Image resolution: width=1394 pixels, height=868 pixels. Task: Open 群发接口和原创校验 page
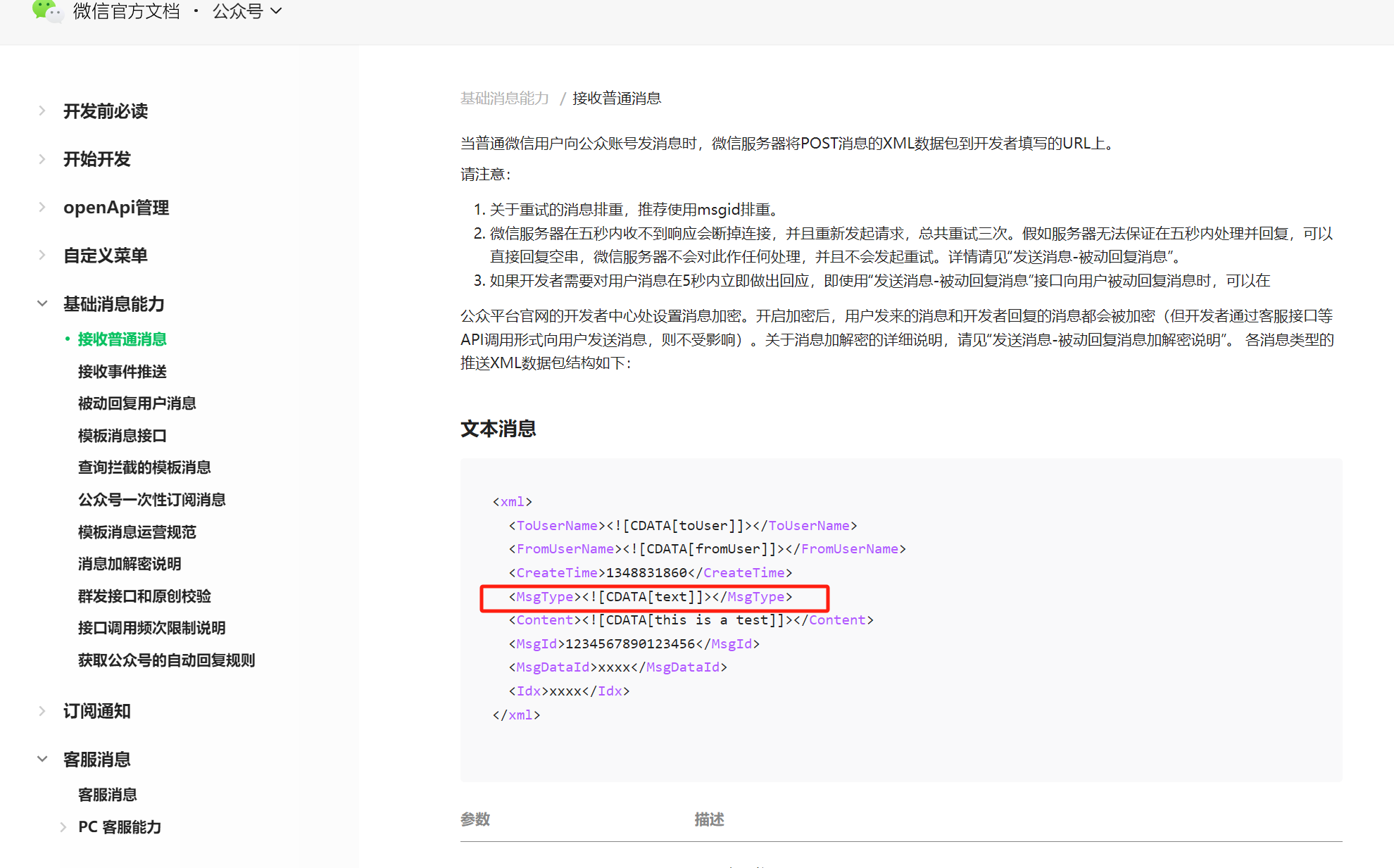(x=144, y=596)
